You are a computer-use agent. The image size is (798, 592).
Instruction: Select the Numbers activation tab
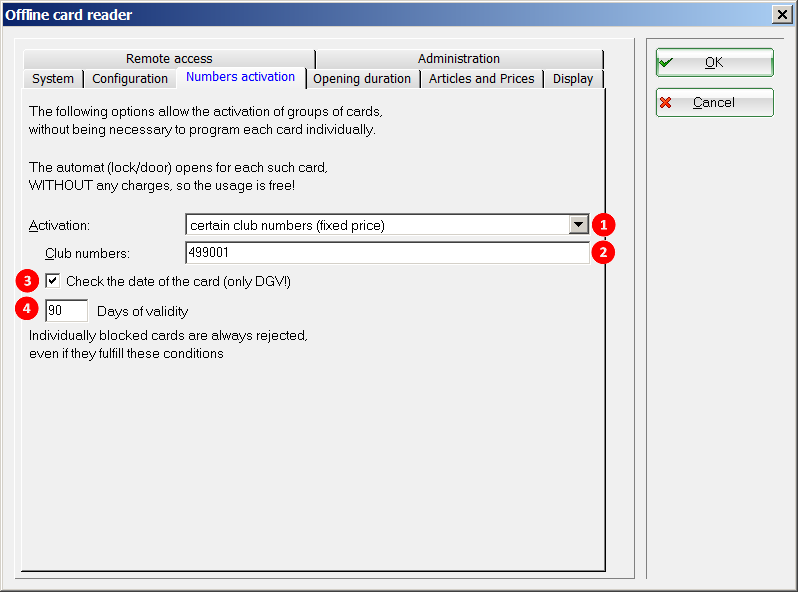tap(240, 77)
